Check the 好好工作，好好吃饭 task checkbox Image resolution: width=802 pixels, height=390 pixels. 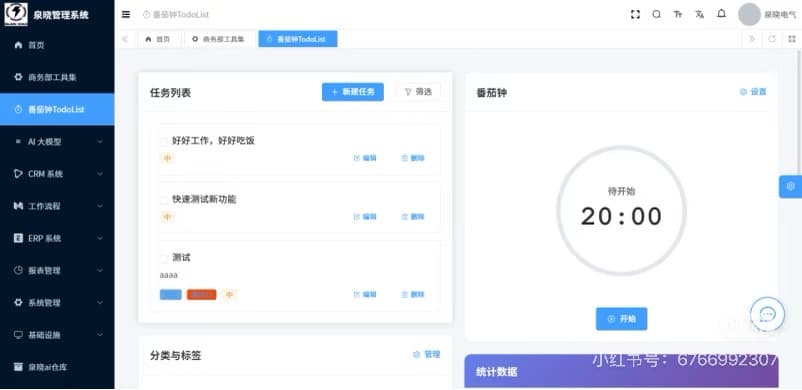click(164, 141)
